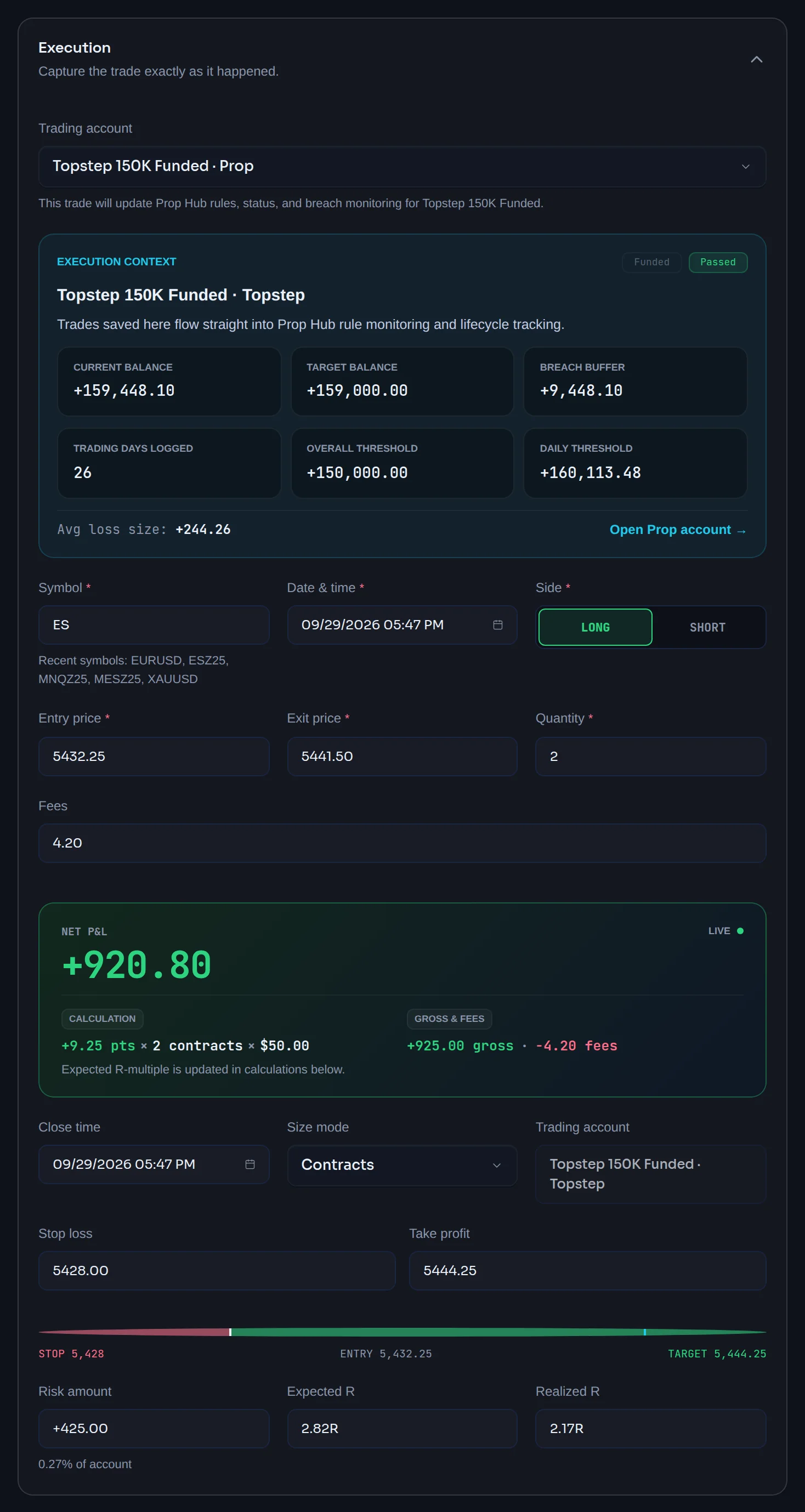Click the Symbol field containing ES
The height and width of the screenshot is (1512, 805).
154,624
